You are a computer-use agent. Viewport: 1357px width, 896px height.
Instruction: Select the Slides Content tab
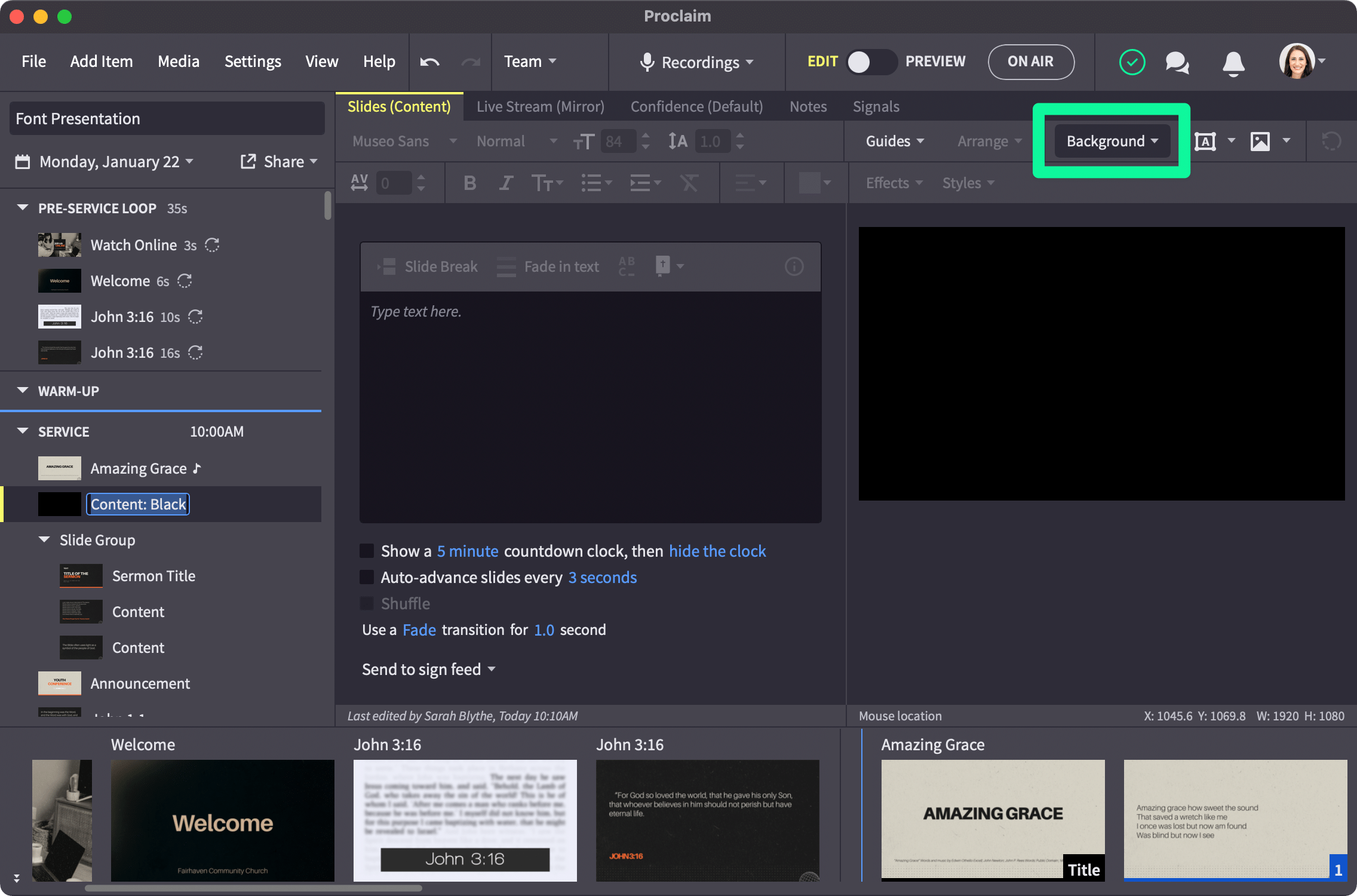399,105
